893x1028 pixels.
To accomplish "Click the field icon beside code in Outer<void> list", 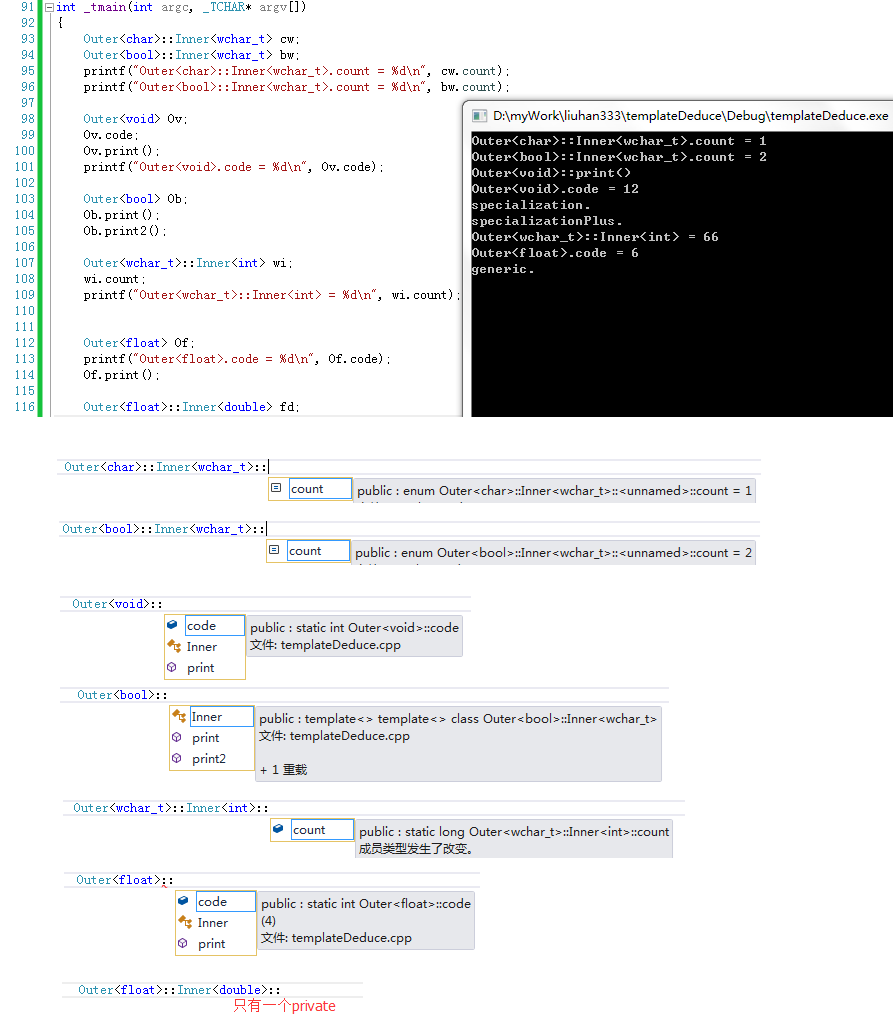I will pos(172,625).
